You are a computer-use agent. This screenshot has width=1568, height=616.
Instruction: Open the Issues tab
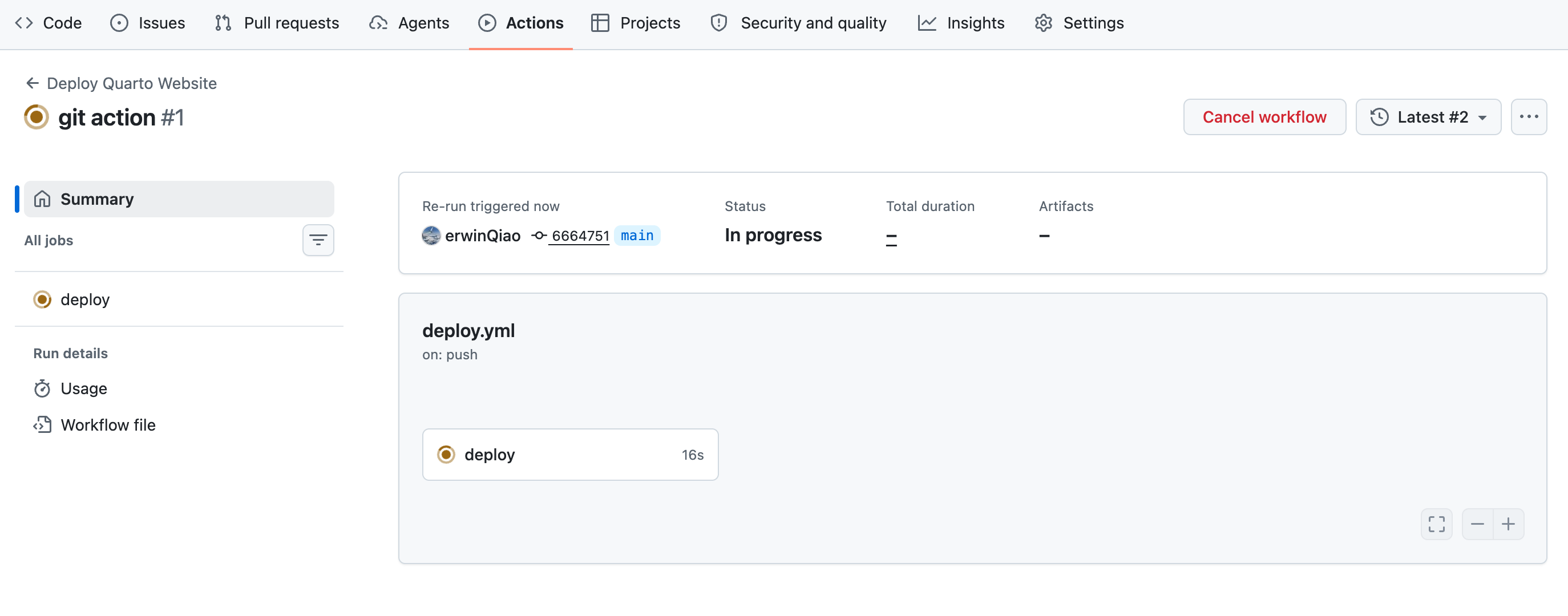pyautogui.click(x=147, y=23)
